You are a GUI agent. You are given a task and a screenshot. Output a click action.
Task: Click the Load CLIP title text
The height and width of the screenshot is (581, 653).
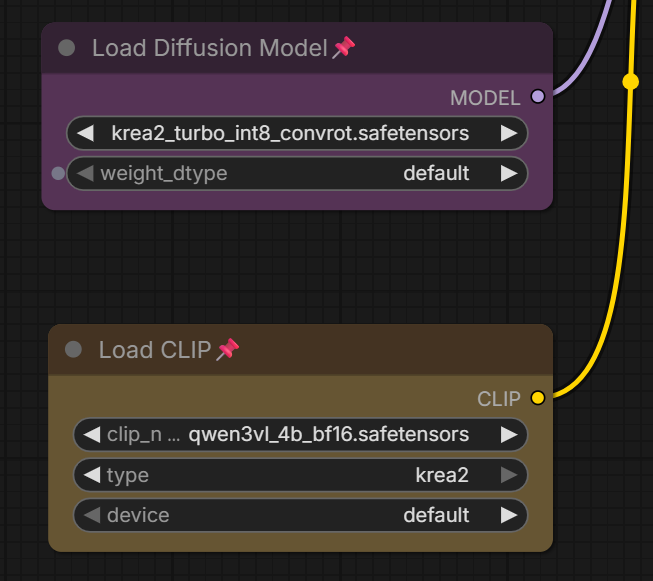155,349
